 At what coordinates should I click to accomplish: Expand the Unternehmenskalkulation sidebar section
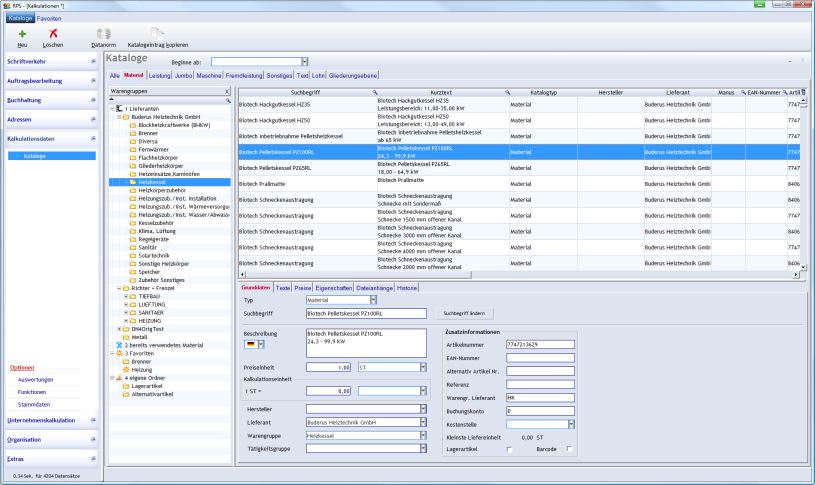pos(93,420)
